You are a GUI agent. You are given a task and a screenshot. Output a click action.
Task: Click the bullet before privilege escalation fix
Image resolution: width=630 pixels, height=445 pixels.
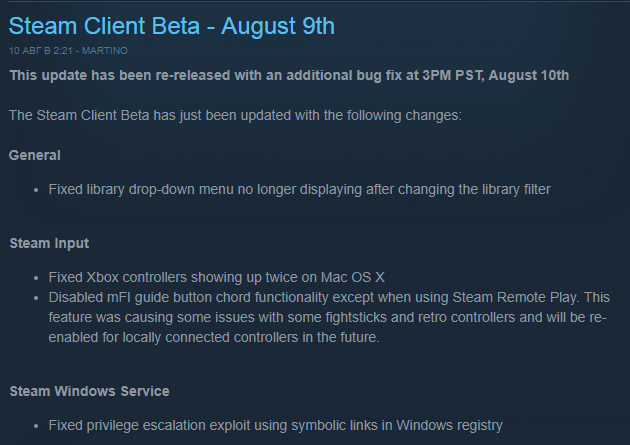36,427
